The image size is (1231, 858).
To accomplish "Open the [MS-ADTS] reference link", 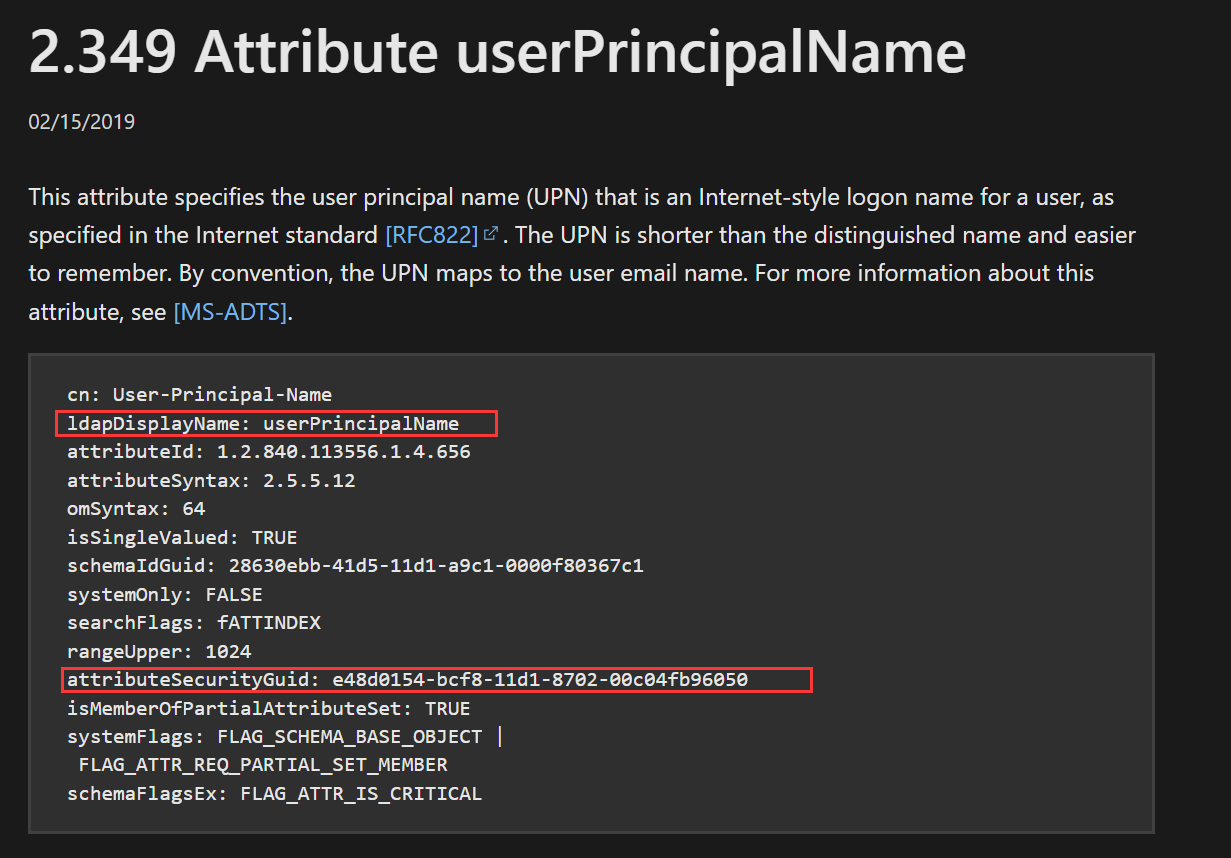I will tap(230, 312).
